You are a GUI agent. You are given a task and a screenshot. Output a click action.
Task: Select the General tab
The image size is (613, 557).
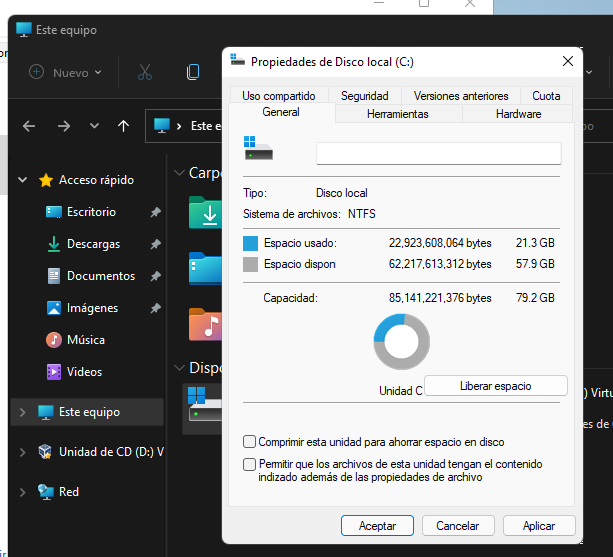pyautogui.click(x=281, y=112)
